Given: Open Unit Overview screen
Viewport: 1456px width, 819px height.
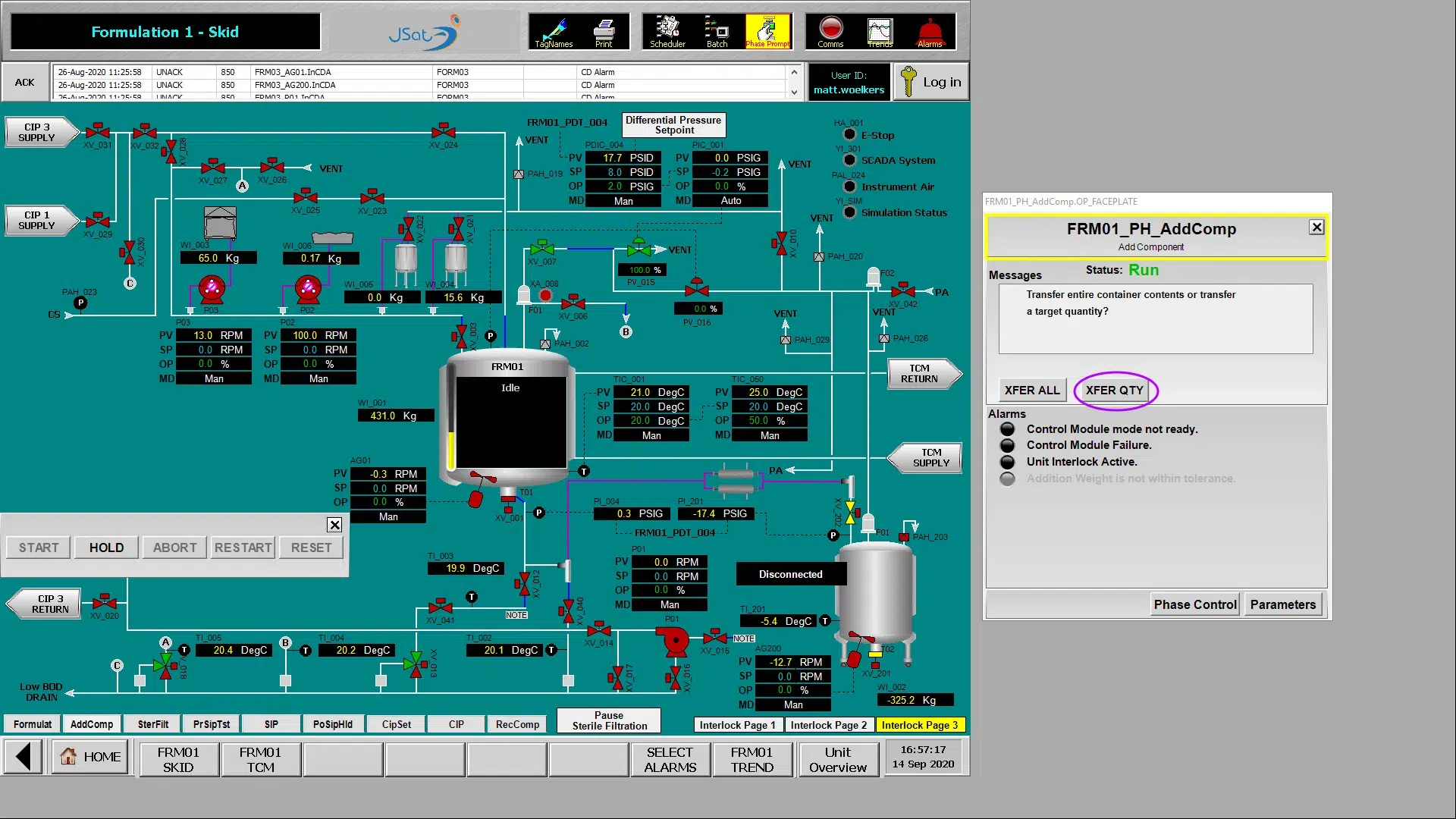Looking at the screenshot, I should 837,759.
